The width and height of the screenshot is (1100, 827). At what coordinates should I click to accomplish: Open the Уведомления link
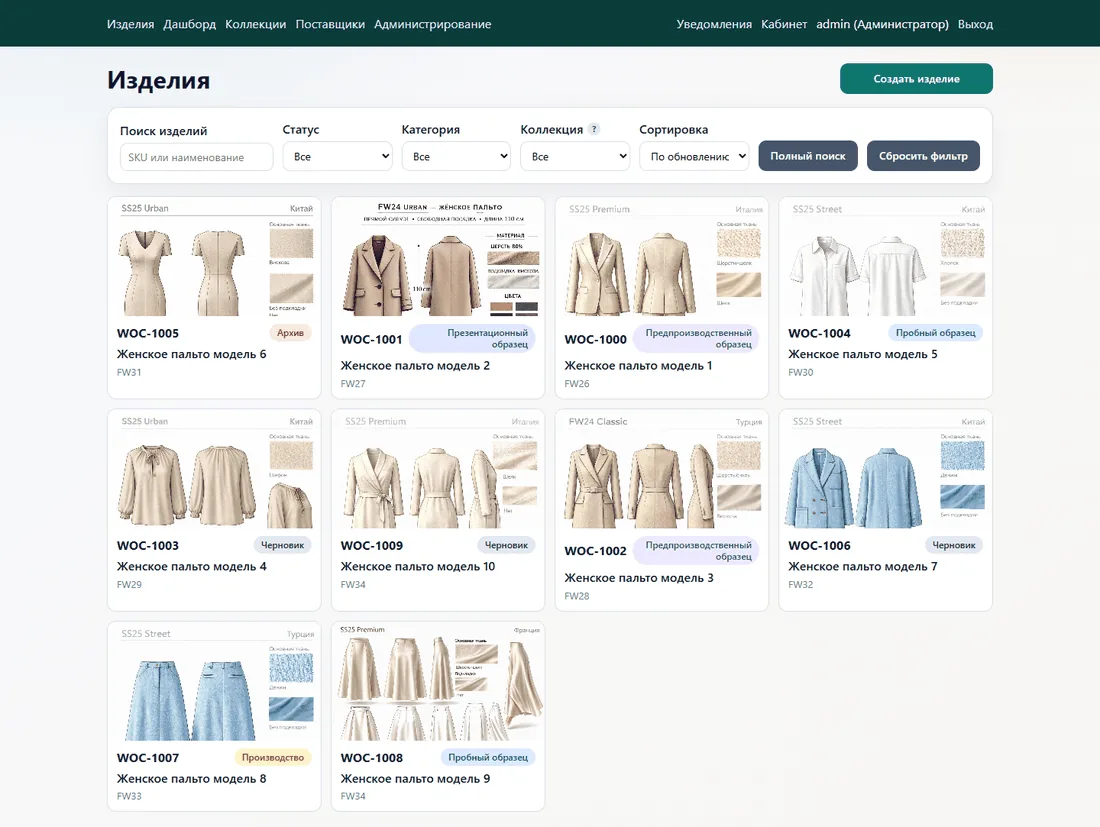(713, 24)
